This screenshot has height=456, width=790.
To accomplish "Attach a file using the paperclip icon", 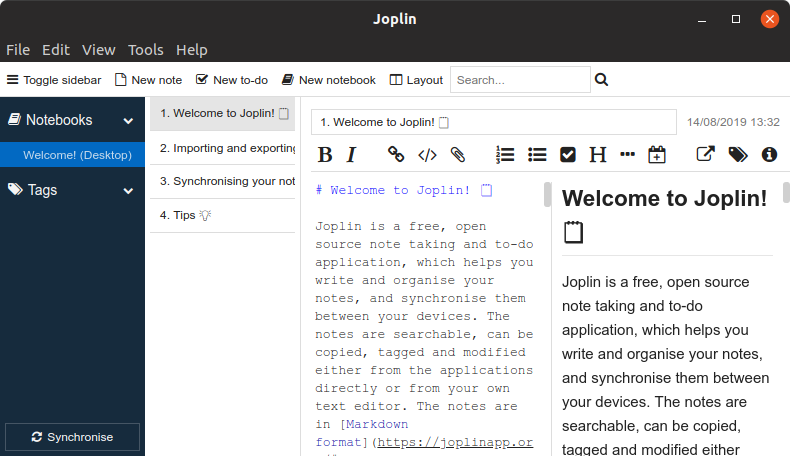I will (458, 154).
